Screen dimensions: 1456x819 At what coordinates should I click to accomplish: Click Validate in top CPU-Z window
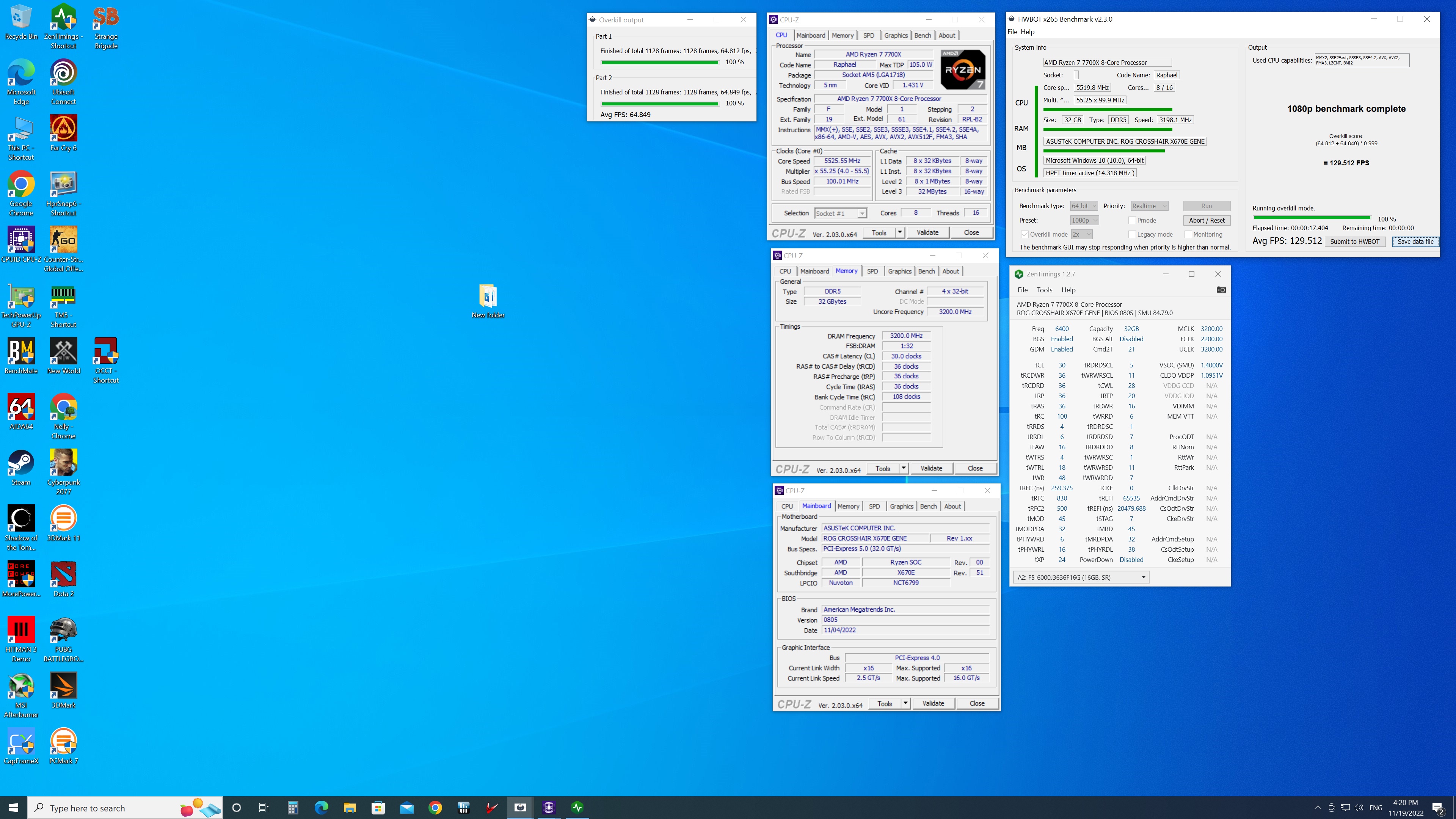tap(927, 232)
